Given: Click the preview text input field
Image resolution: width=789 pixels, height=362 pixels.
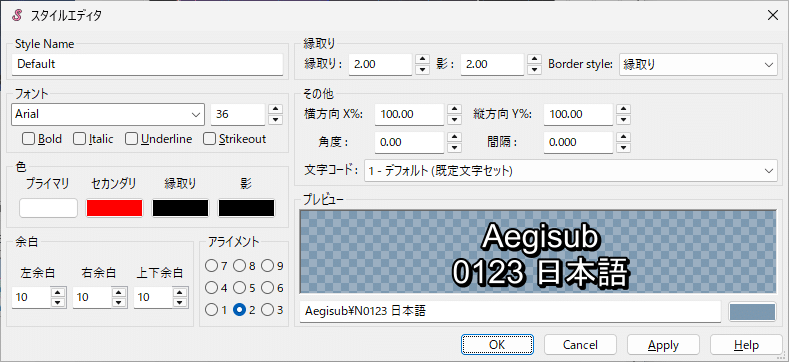Looking at the screenshot, I should click(x=510, y=312).
